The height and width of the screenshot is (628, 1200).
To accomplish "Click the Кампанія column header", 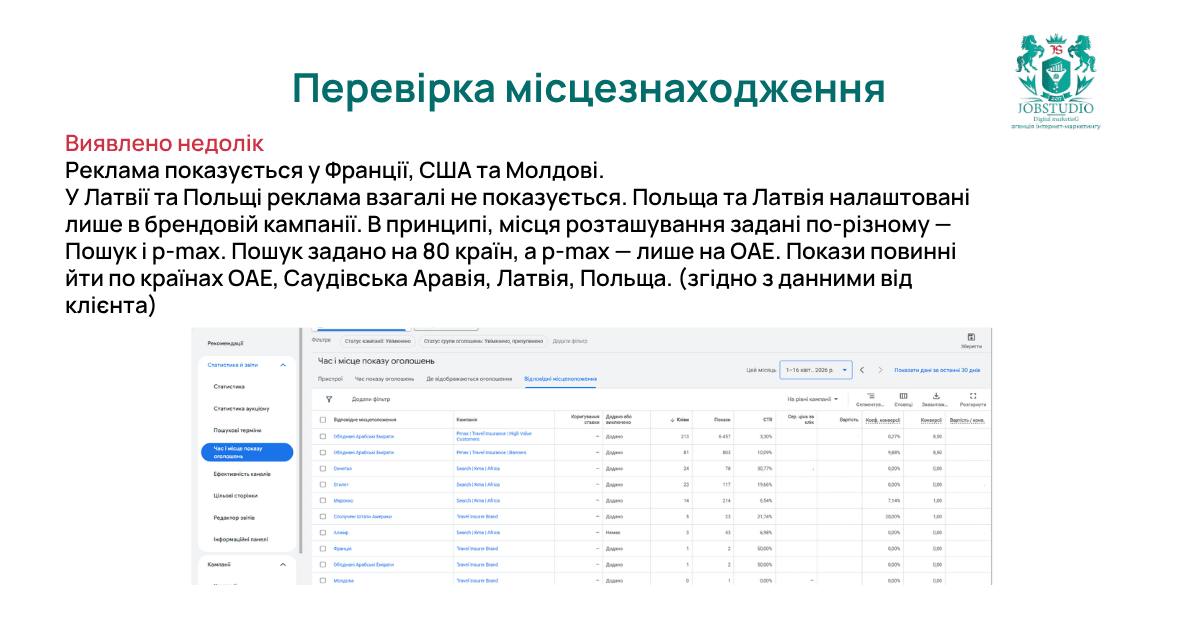I will (x=466, y=420).
